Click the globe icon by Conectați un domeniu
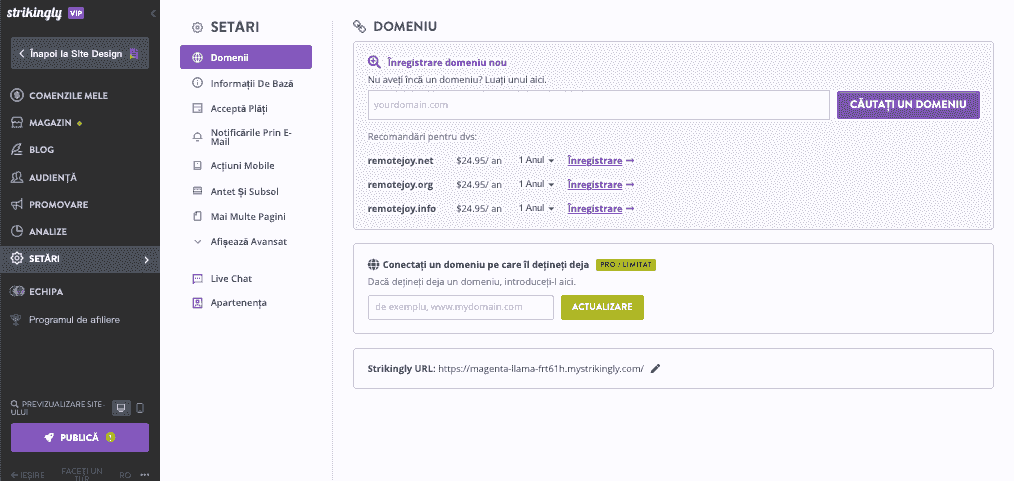1014x481 pixels. [x=373, y=264]
